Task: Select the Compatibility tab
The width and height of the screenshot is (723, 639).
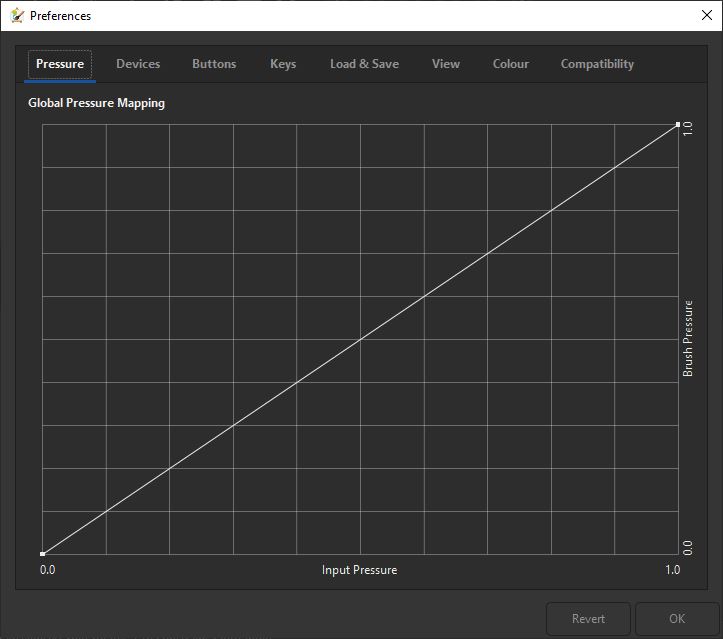Action: point(597,64)
